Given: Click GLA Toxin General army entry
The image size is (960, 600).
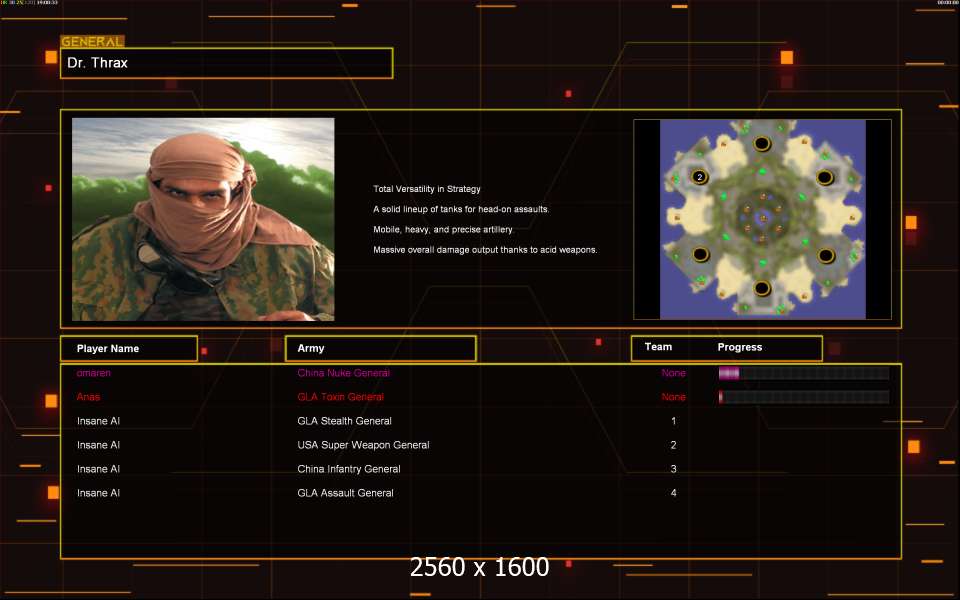Looking at the screenshot, I should pyautogui.click(x=340, y=397).
